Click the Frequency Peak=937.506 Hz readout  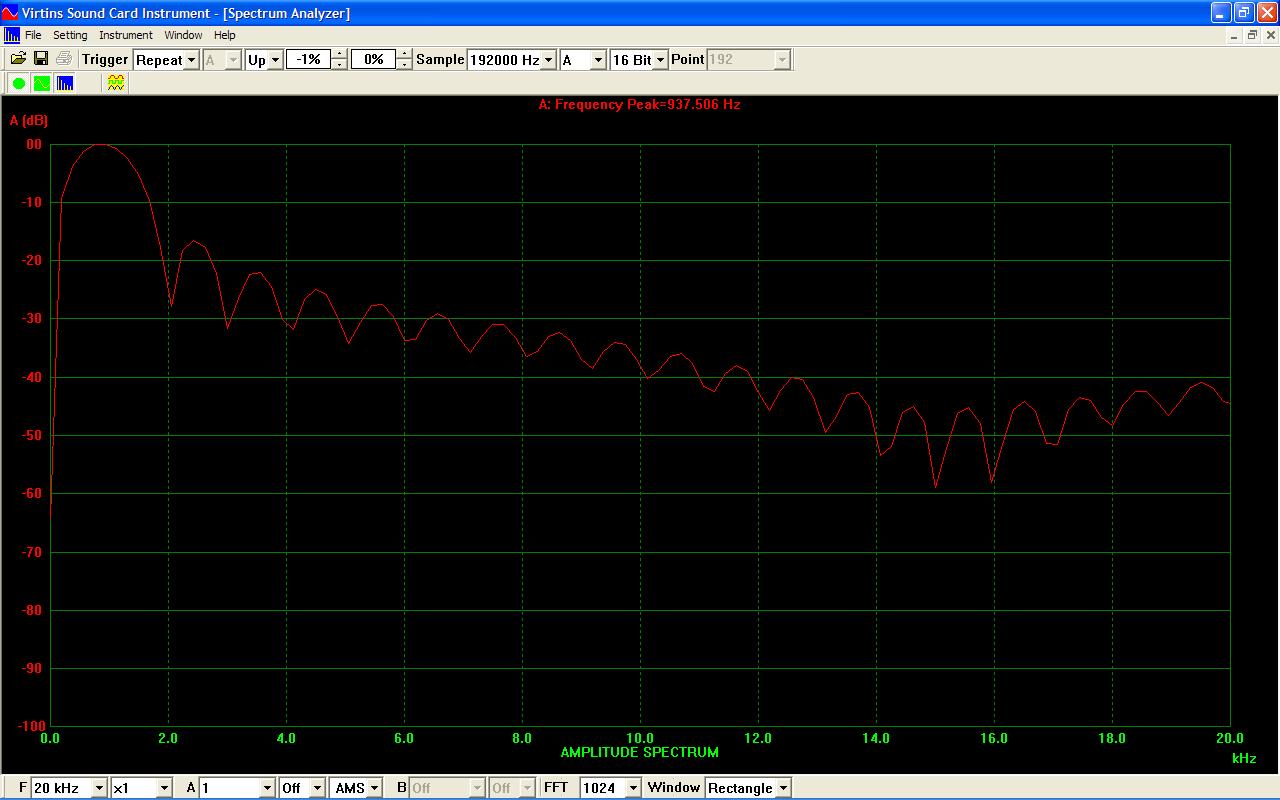(639, 104)
